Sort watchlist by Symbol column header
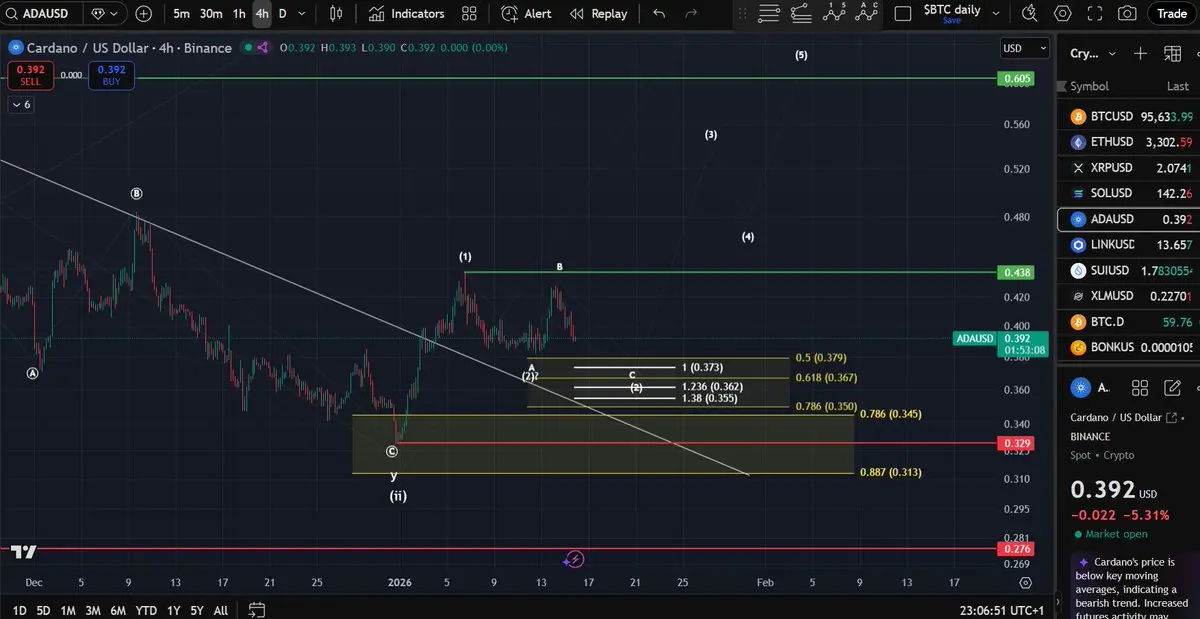The height and width of the screenshot is (619, 1200). click(x=1089, y=87)
